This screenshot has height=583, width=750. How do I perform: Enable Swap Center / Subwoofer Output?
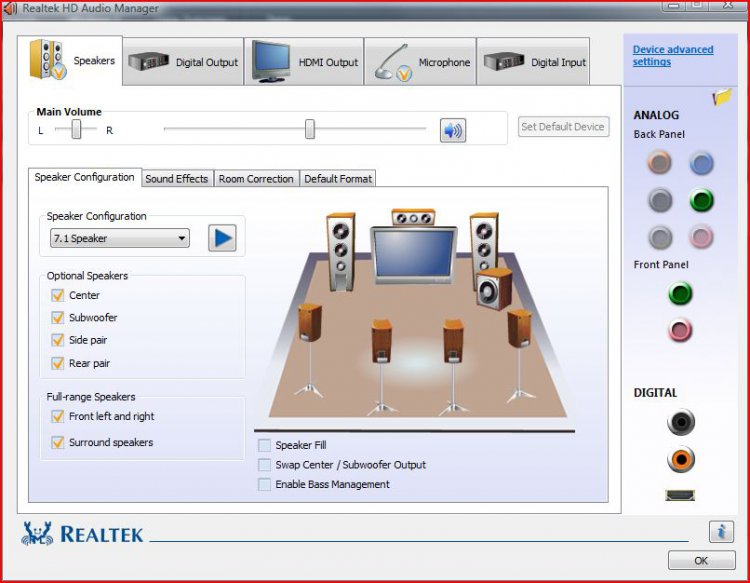[264, 465]
